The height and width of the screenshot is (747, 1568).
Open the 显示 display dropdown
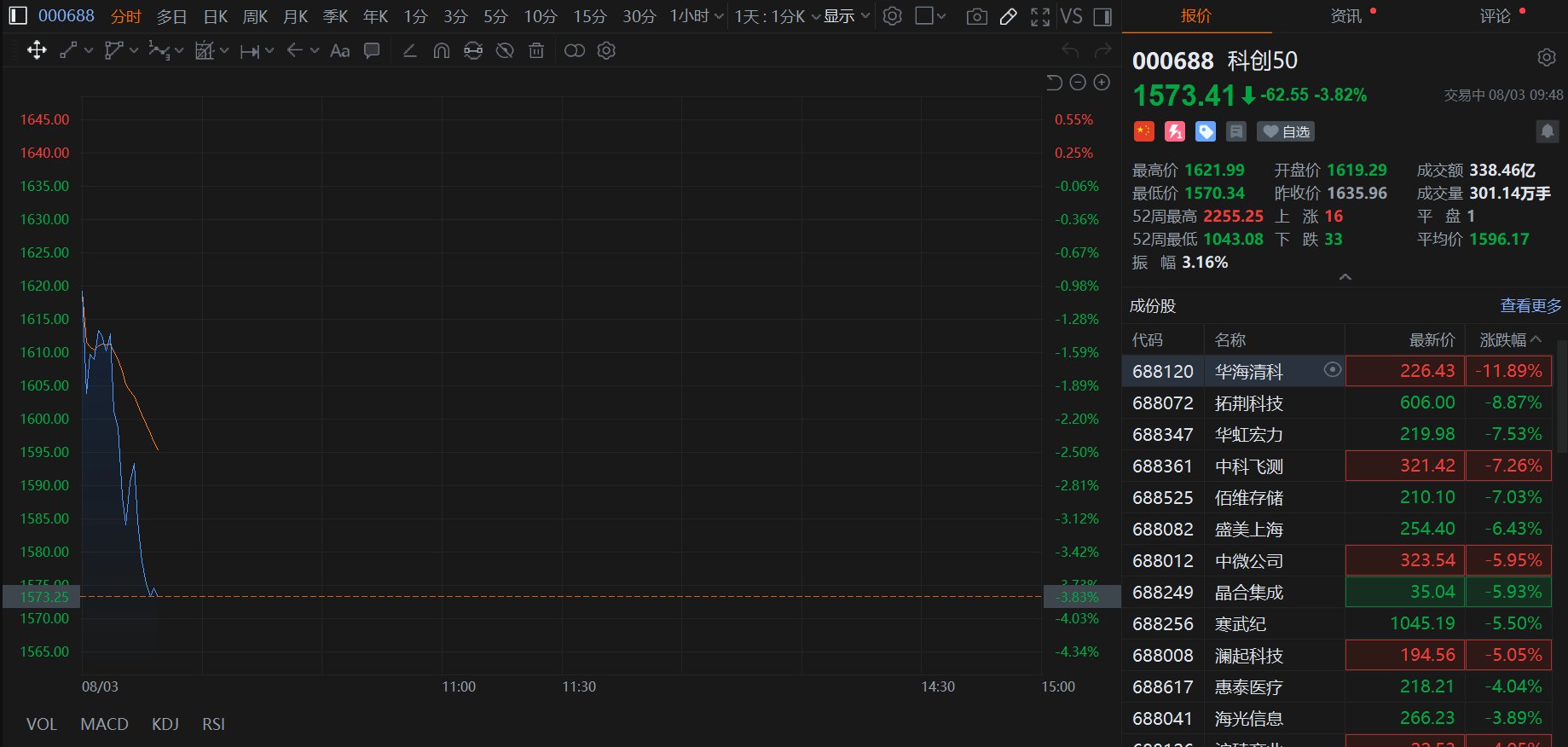click(847, 16)
